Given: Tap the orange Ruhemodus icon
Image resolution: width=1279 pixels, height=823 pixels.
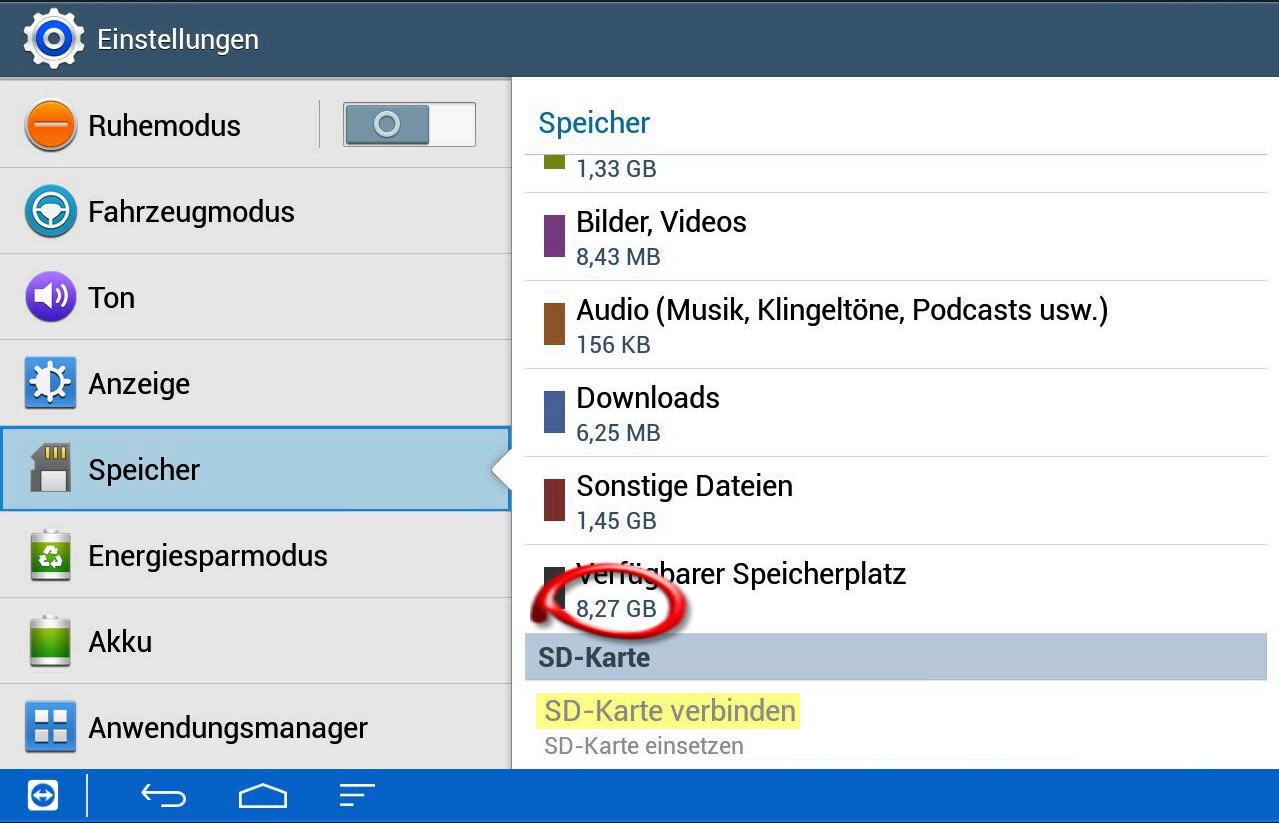Looking at the screenshot, I should (x=50, y=126).
